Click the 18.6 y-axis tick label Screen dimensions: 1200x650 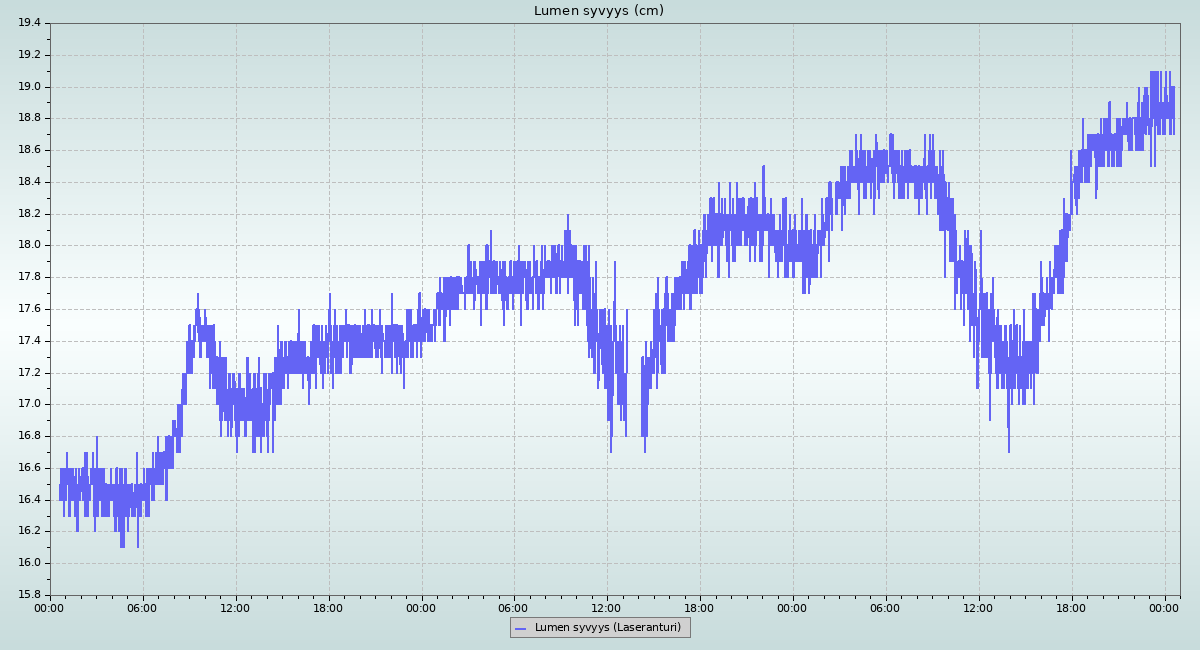point(29,150)
